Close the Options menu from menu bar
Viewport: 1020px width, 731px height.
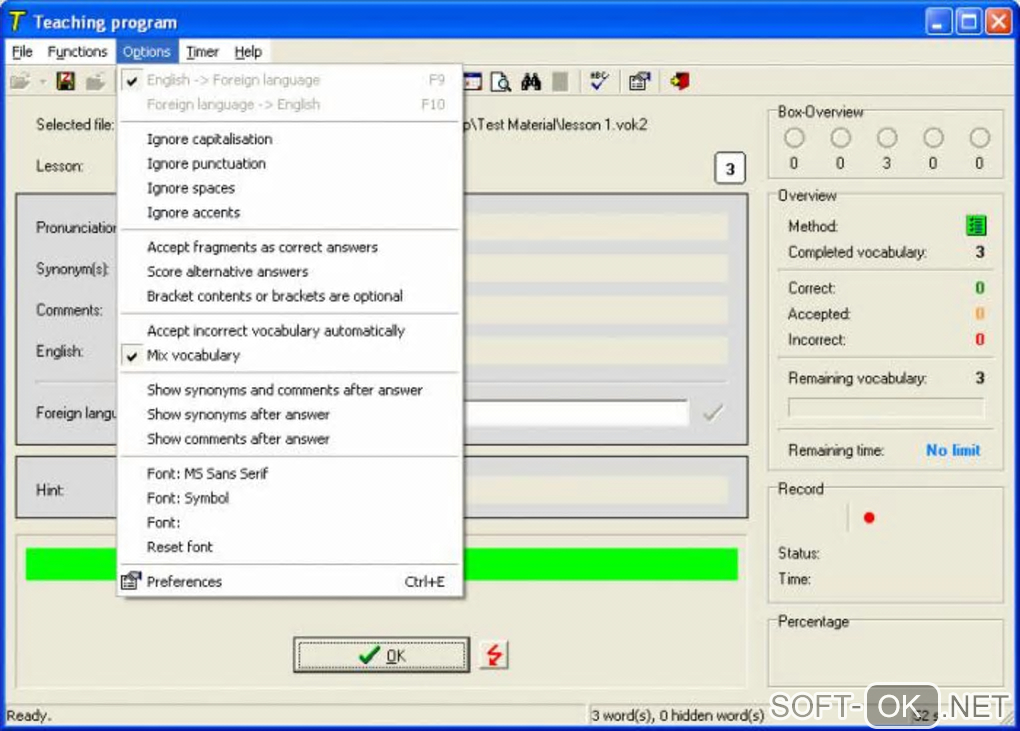click(146, 51)
